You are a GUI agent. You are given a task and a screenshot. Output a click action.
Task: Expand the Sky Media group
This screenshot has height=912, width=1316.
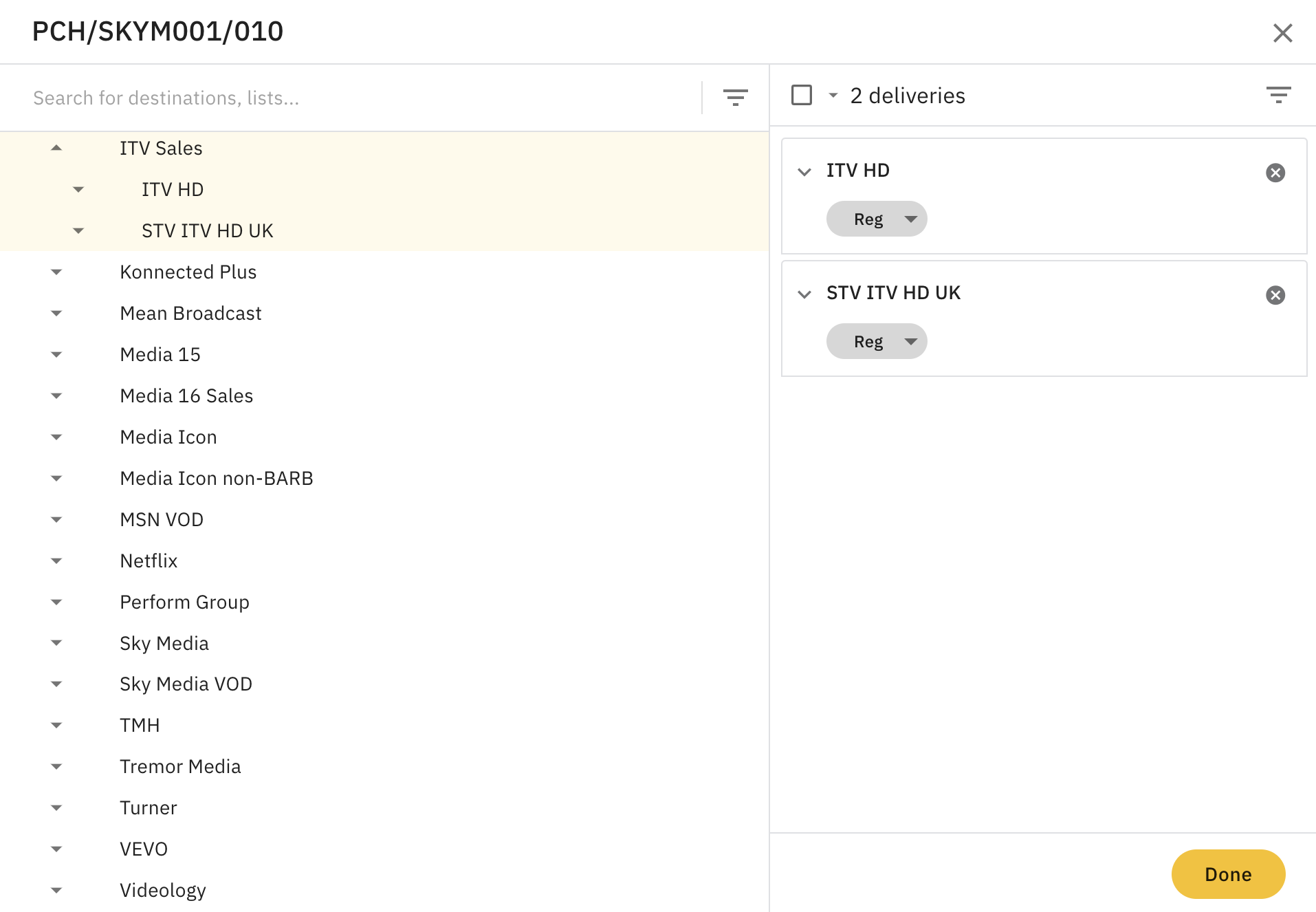(56, 643)
